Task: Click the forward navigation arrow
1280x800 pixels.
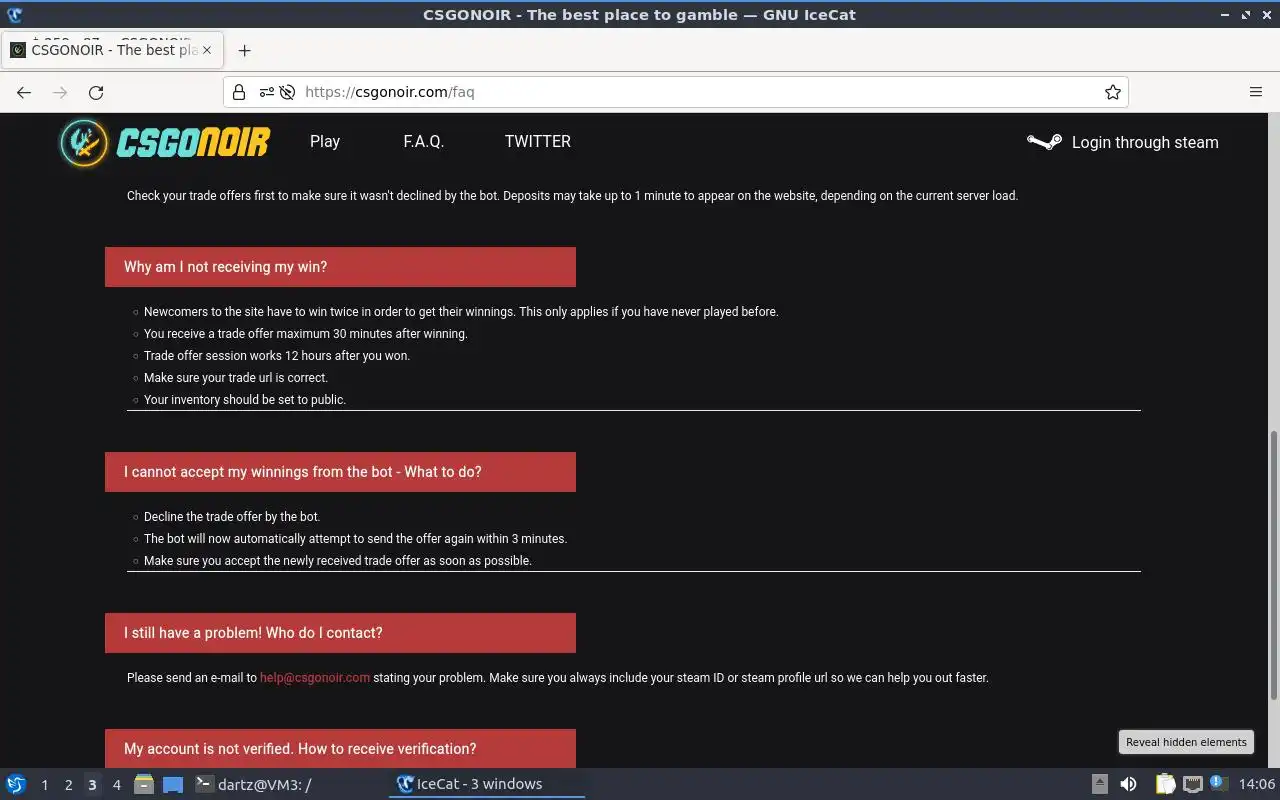Action: (60, 92)
